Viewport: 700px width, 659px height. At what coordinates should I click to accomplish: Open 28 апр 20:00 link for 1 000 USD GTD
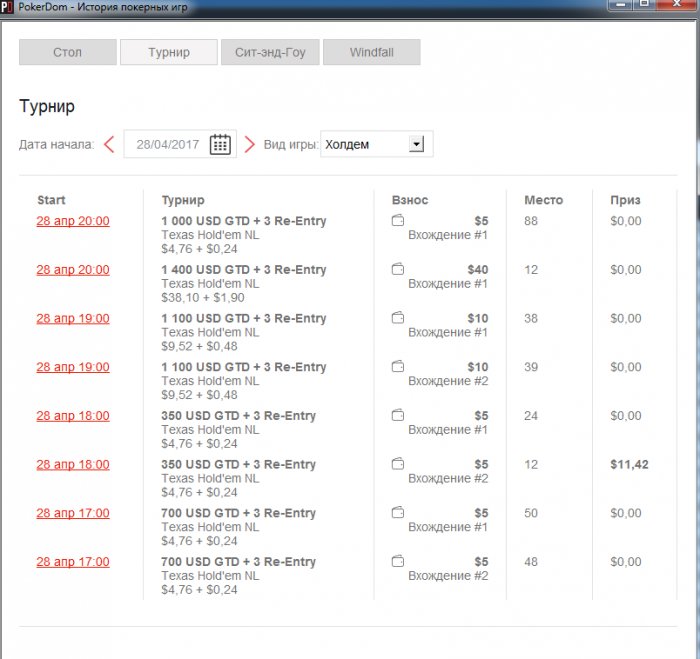click(x=73, y=221)
